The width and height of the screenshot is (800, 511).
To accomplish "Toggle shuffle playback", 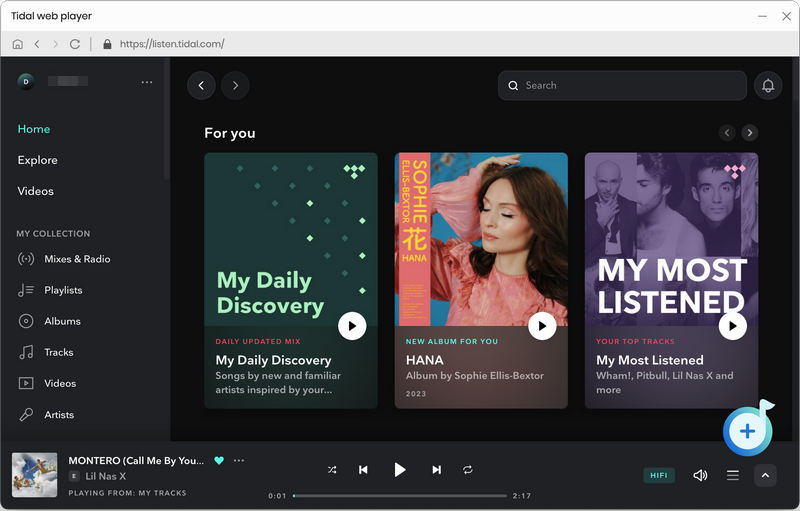I will (332, 470).
